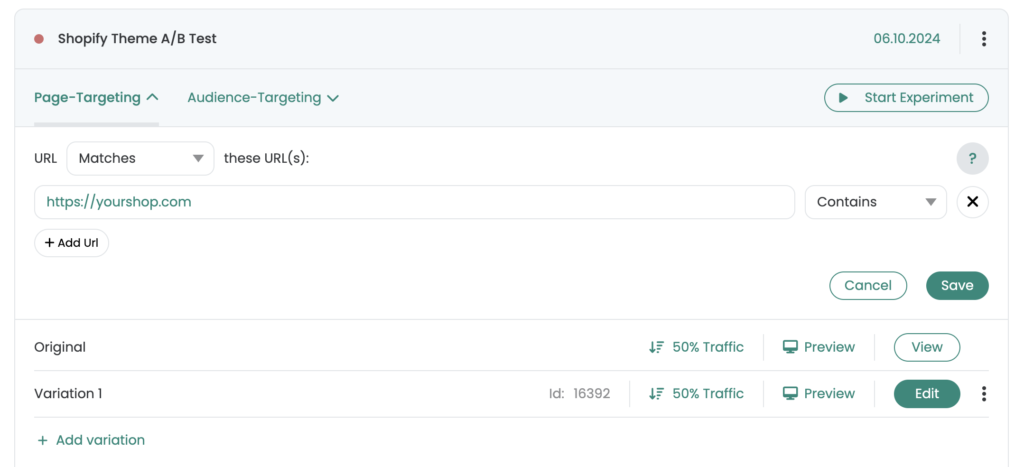View the Original version
This screenshot has width=1024, height=467.
pos(927,347)
